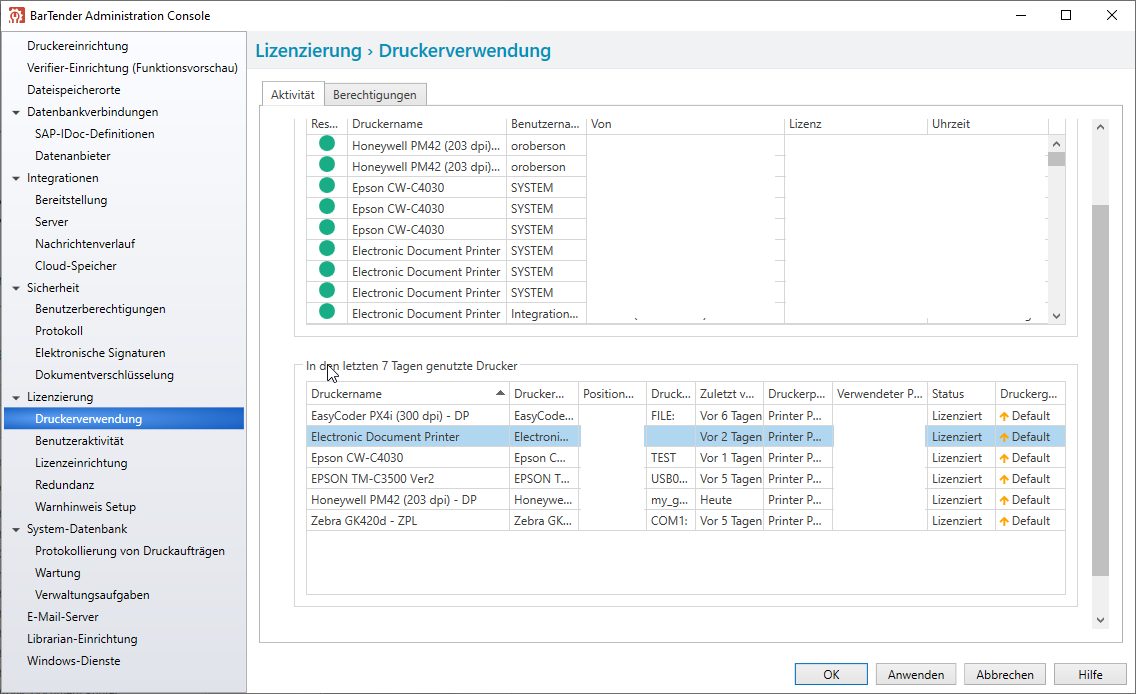The image size is (1136, 694).
Task: Open Benutzerberechtigungen under Sicherheit
Action: [x=100, y=309]
